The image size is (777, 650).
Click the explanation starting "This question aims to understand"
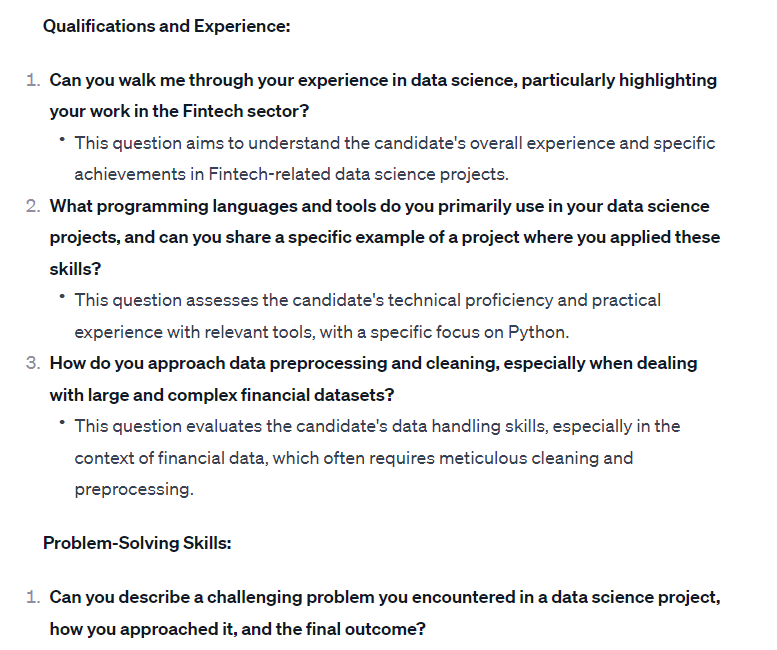(394, 143)
